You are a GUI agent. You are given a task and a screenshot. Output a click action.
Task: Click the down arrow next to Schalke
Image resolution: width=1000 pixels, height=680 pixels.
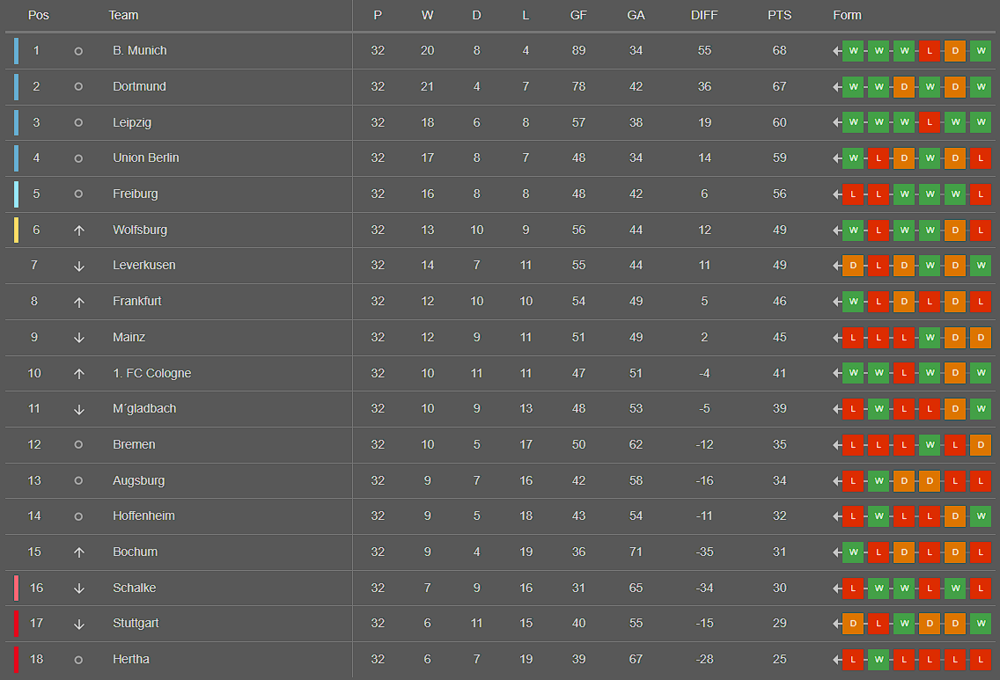79,588
